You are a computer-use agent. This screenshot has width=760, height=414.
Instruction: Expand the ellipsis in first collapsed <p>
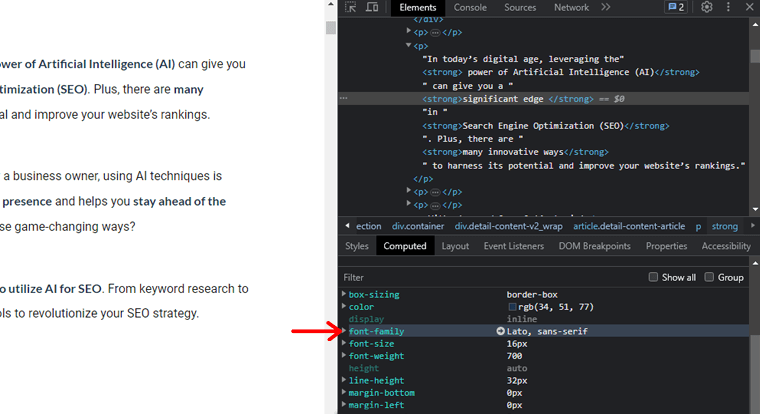coord(435,32)
